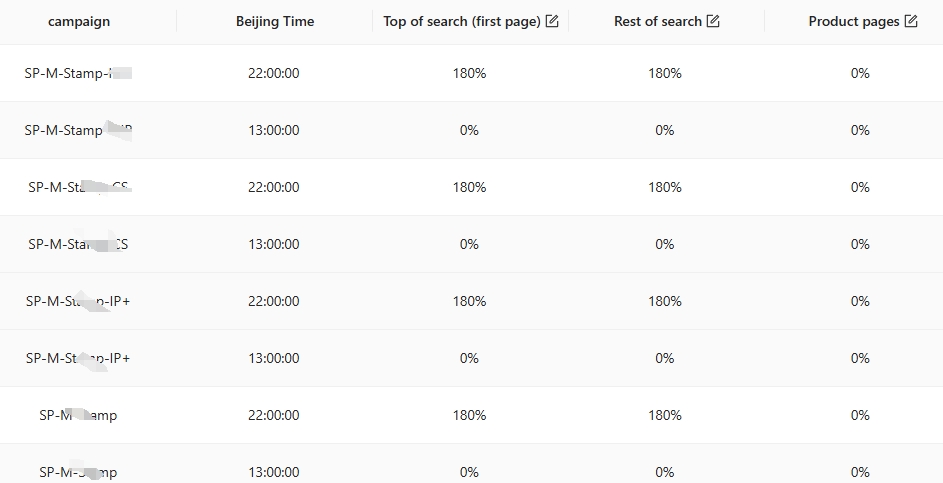Click Top of search (first page) header text
Screen dimensions: 943x483
pos(462,22)
